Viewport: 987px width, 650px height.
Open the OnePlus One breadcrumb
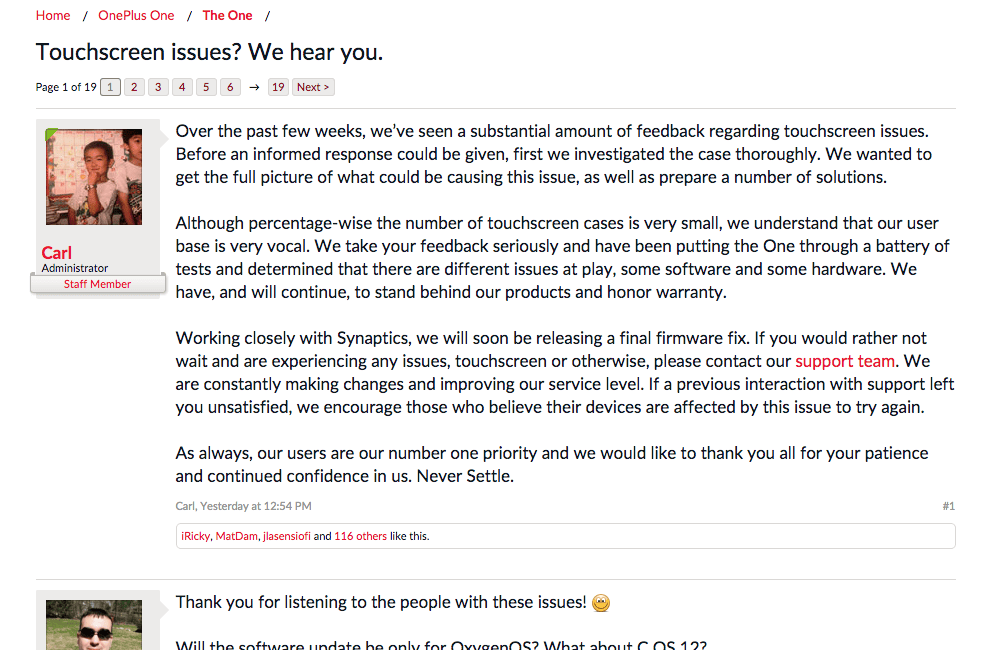tap(136, 16)
